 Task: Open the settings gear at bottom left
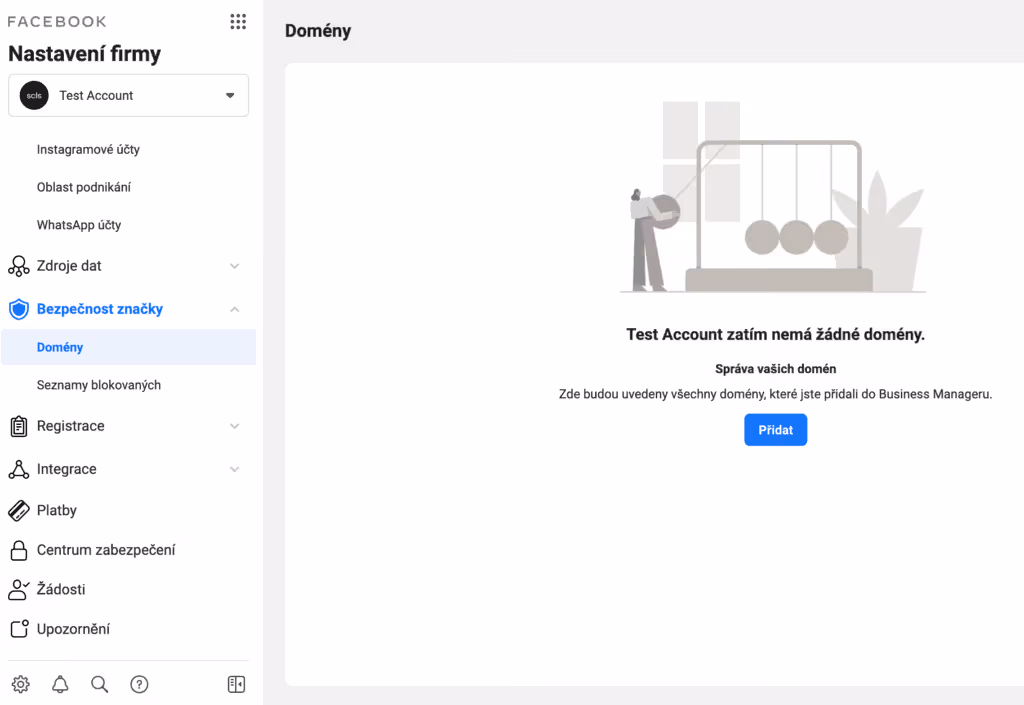click(20, 684)
